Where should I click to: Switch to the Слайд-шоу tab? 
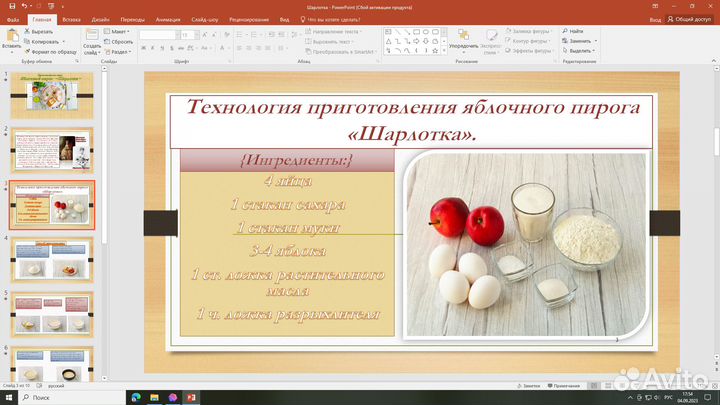[x=205, y=20]
